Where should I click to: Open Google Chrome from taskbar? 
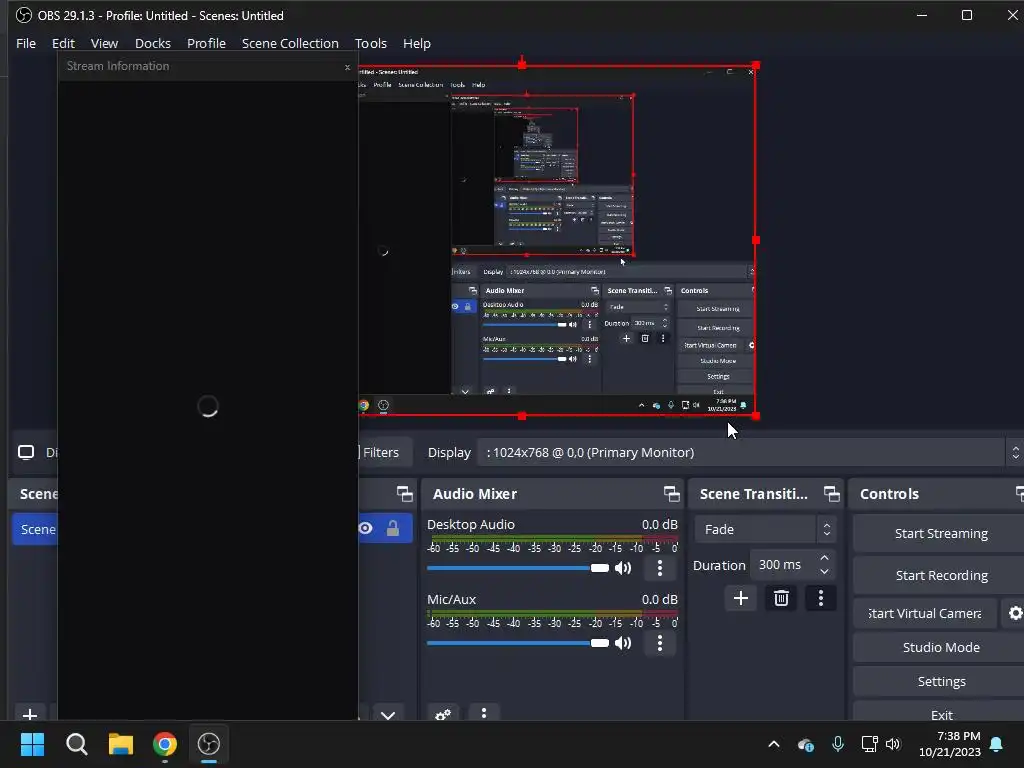tap(165, 744)
